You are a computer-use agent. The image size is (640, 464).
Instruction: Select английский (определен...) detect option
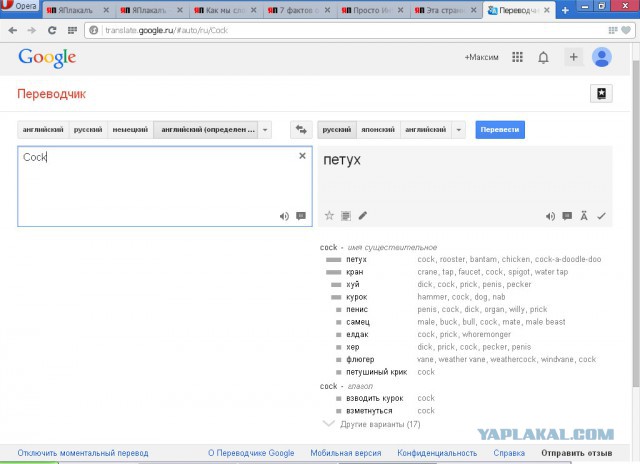click(x=206, y=130)
